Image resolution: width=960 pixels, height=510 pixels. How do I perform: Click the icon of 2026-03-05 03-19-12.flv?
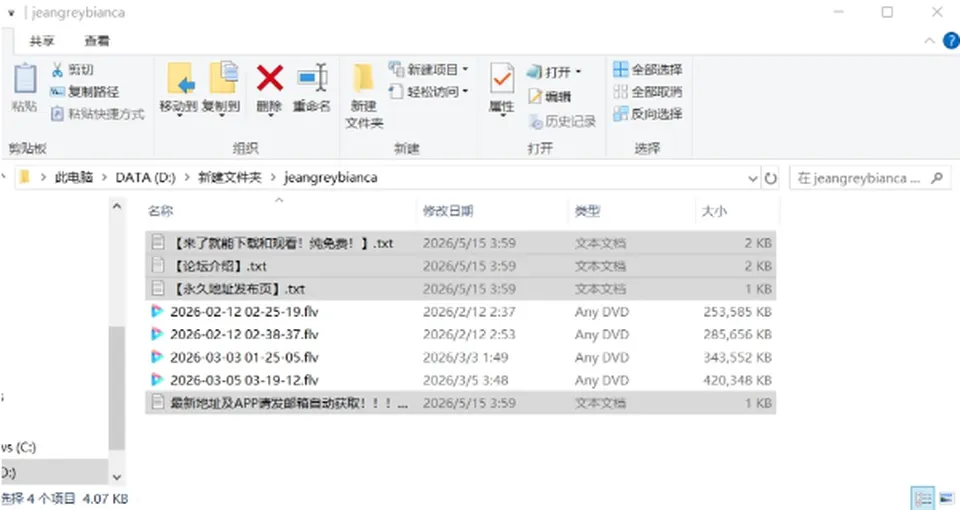(x=157, y=380)
